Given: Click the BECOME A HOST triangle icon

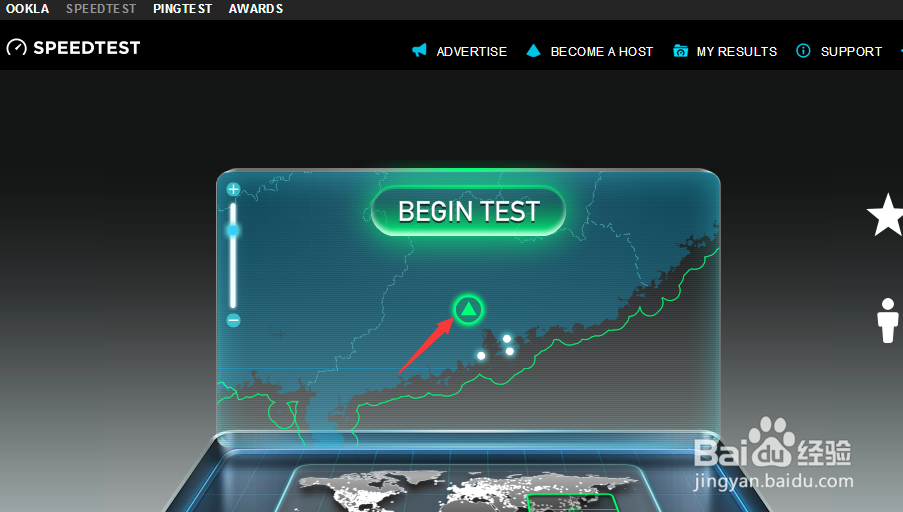Looking at the screenshot, I should pos(533,51).
